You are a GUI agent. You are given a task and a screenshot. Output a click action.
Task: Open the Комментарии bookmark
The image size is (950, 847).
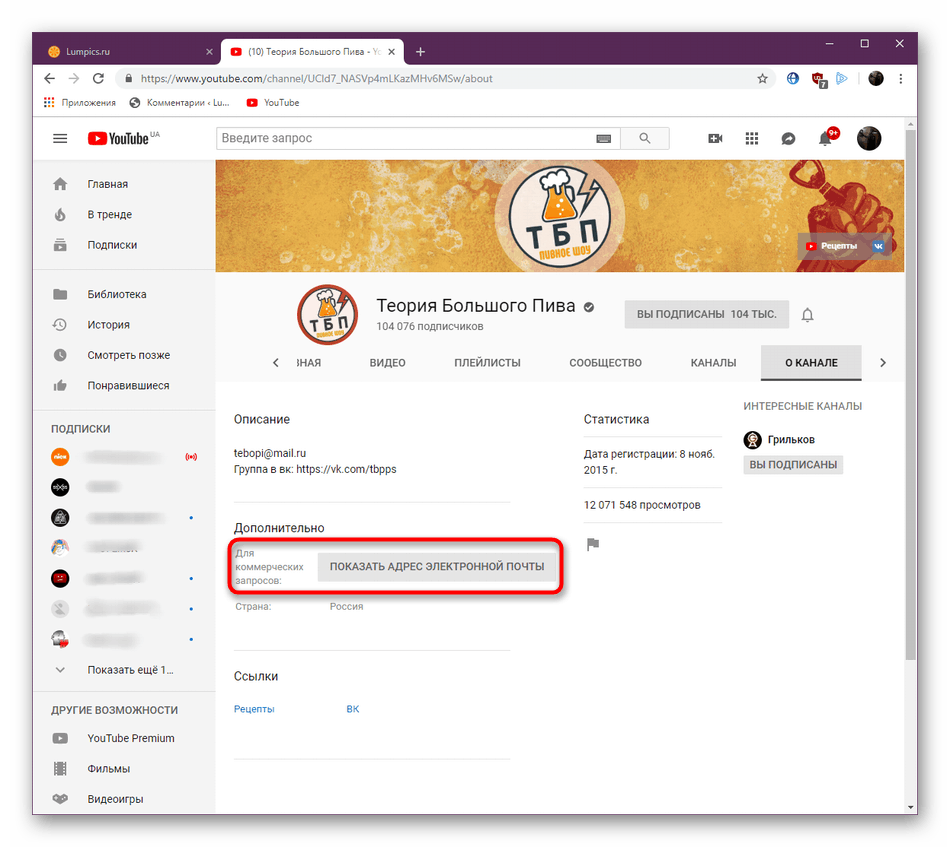pos(180,102)
